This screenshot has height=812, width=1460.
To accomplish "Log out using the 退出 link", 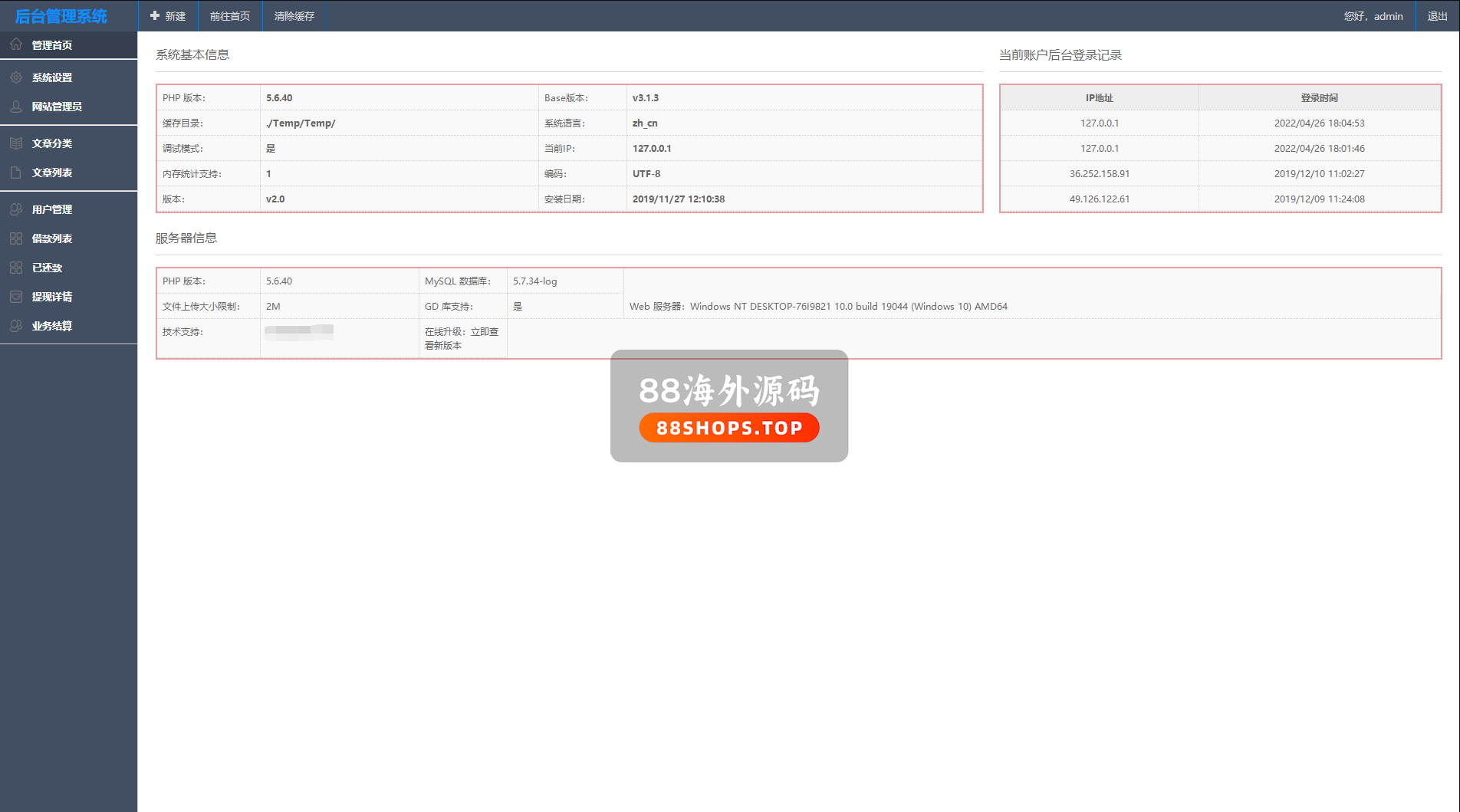I will [1437, 16].
